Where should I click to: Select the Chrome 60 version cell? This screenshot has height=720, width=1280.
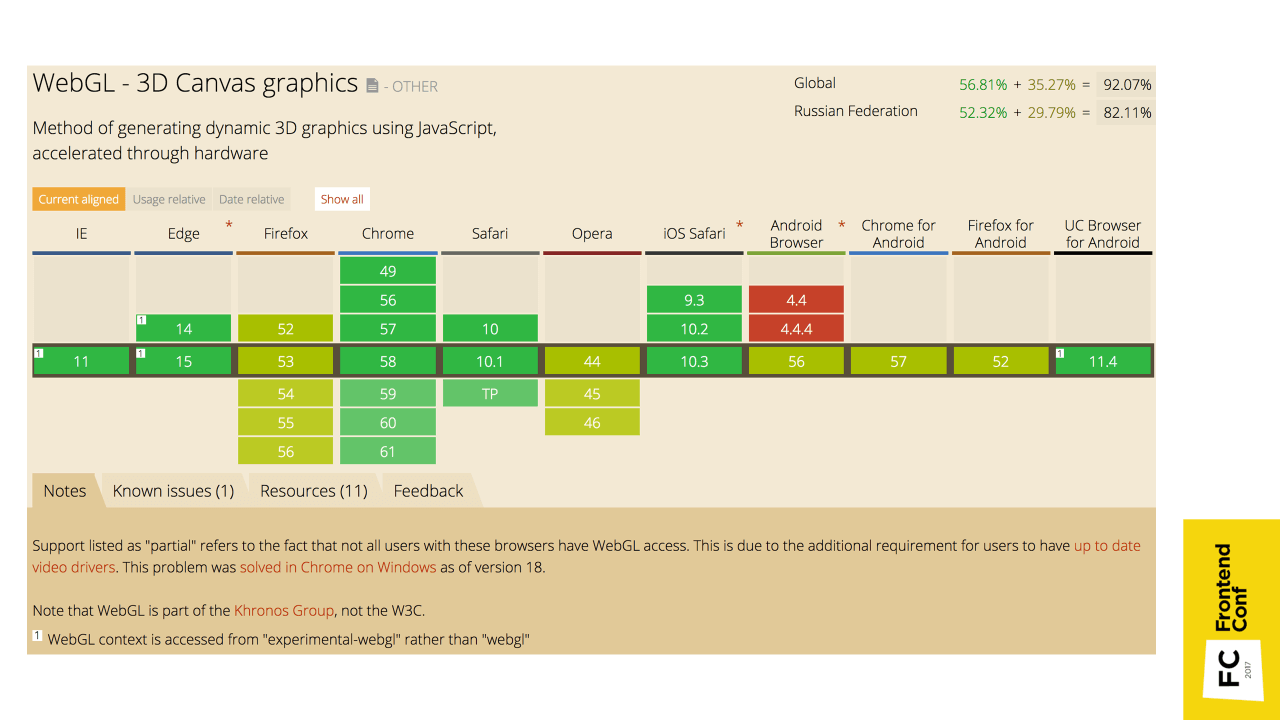coord(388,423)
